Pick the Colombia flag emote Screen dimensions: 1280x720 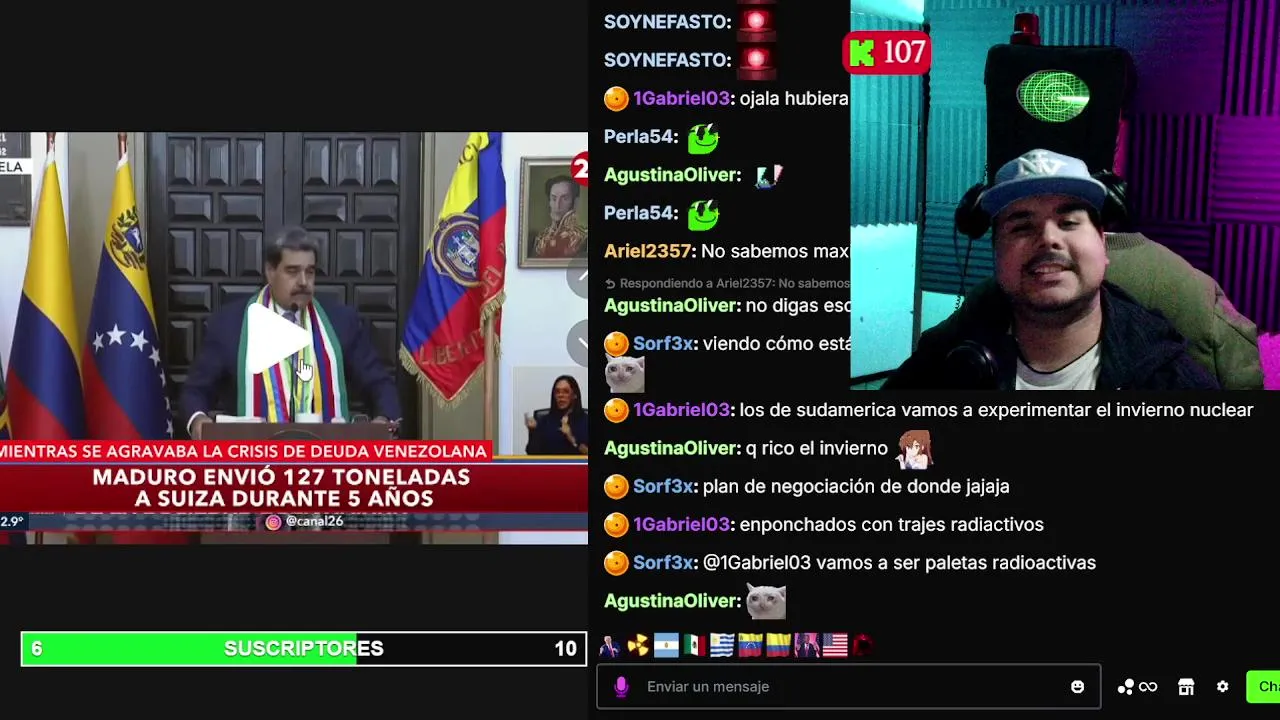(778, 646)
